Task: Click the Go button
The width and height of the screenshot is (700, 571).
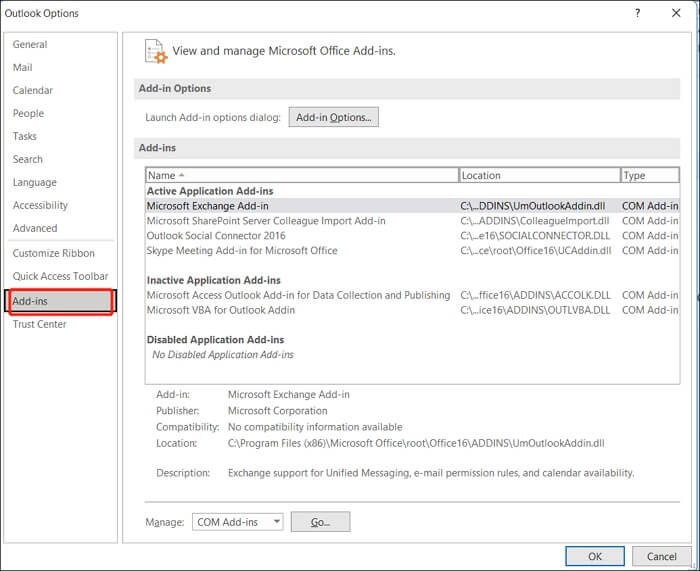Action: click(320, 522)
